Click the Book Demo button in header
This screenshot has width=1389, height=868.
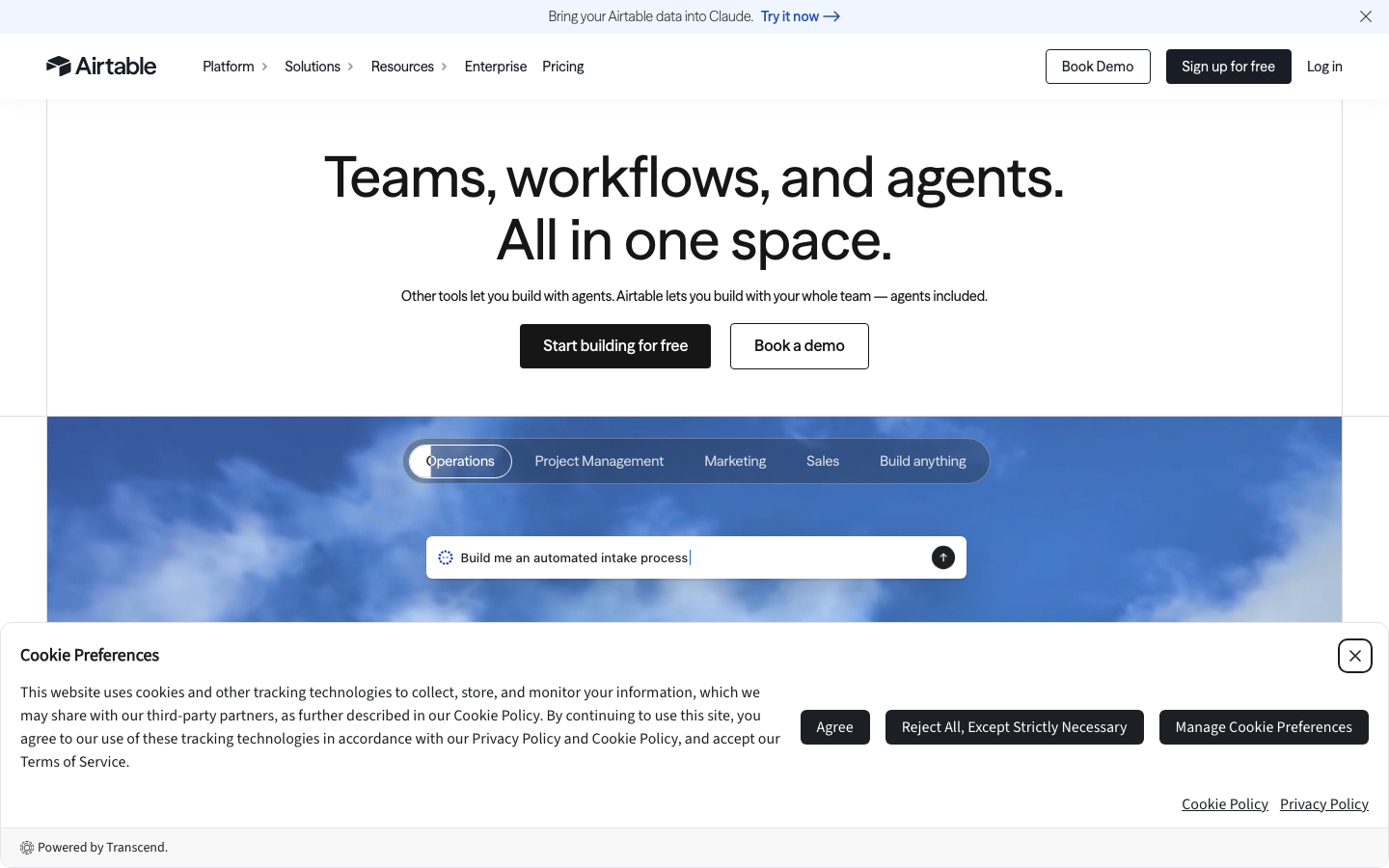(x=1098, y=67)
